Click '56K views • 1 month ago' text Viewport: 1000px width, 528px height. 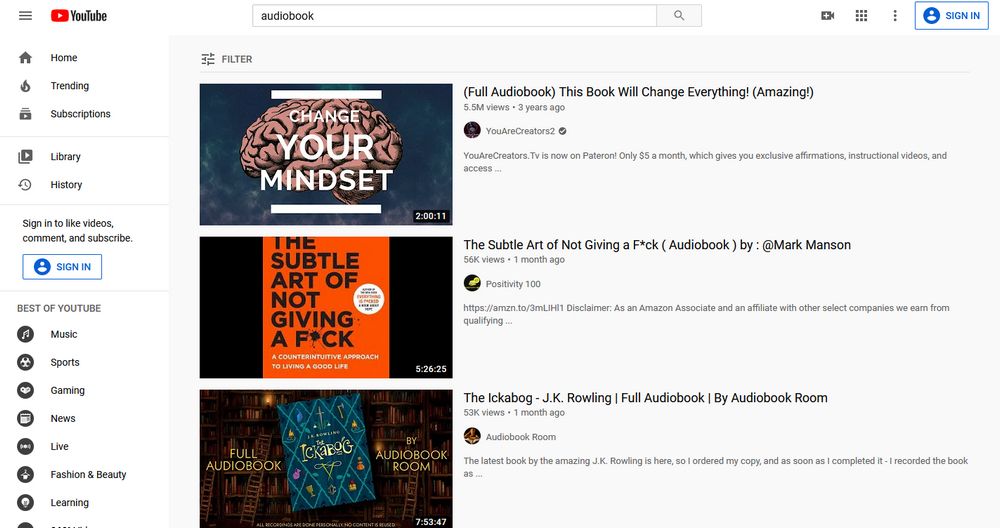(514, 260)
